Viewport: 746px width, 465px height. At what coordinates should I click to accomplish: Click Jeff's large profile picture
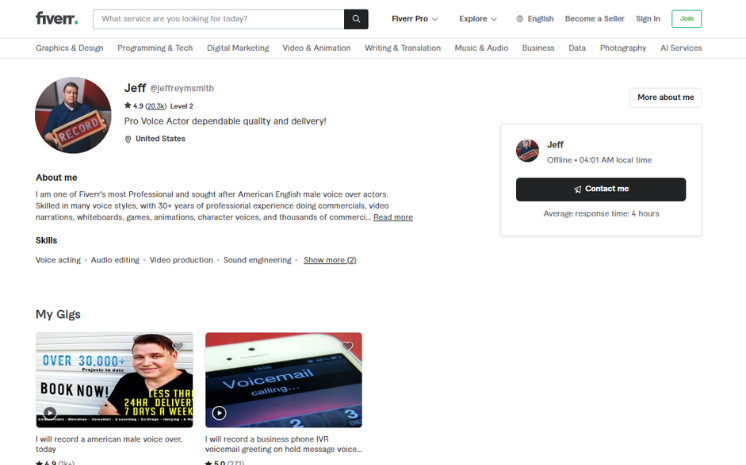pyautogui.click(x=73, y=115)
